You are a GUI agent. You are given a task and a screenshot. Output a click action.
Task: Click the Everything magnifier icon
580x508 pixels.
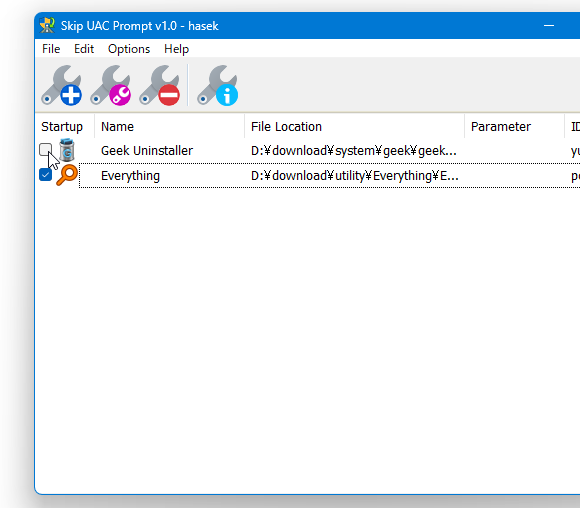coord(67,175)
